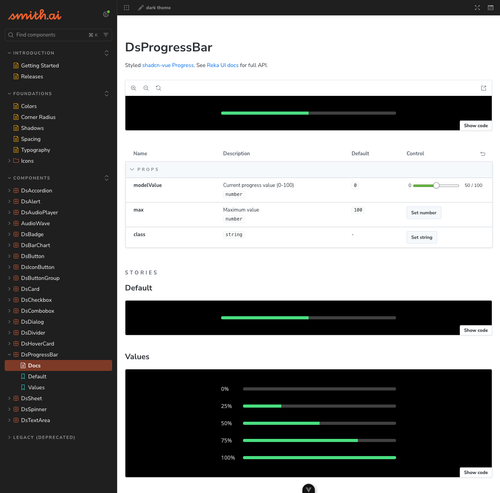Click the smith.ai logo
Screen dimensions: 500x493
pyautogui.click(x=35, y=15)
